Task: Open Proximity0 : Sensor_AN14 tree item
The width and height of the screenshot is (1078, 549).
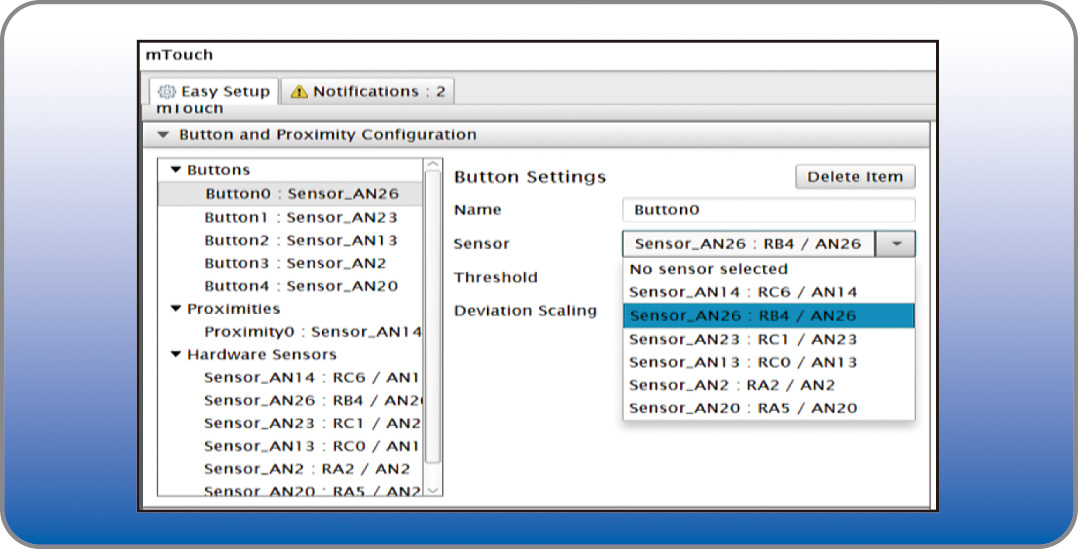Action: 312,332
